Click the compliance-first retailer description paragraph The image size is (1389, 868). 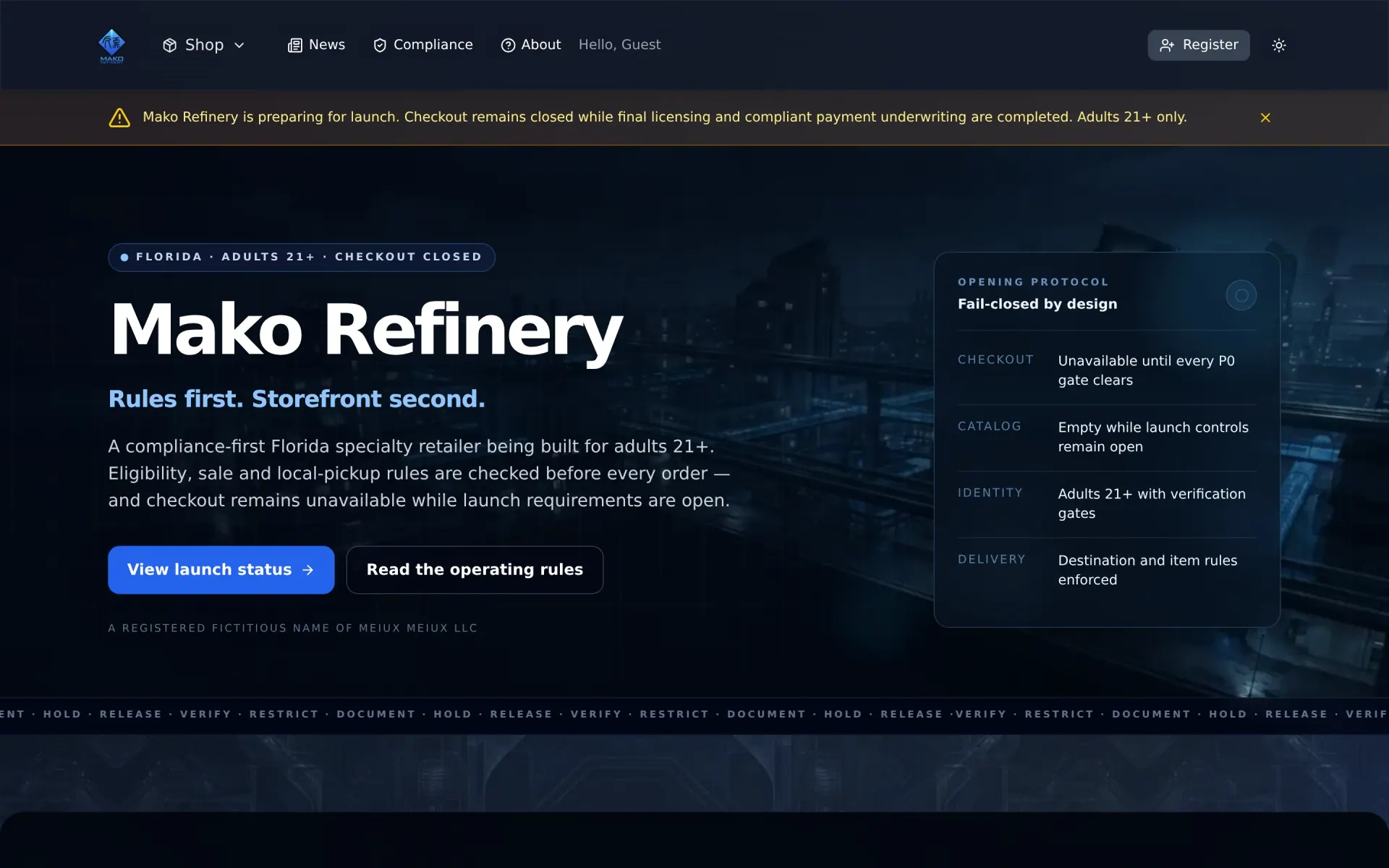pos(420,473)
